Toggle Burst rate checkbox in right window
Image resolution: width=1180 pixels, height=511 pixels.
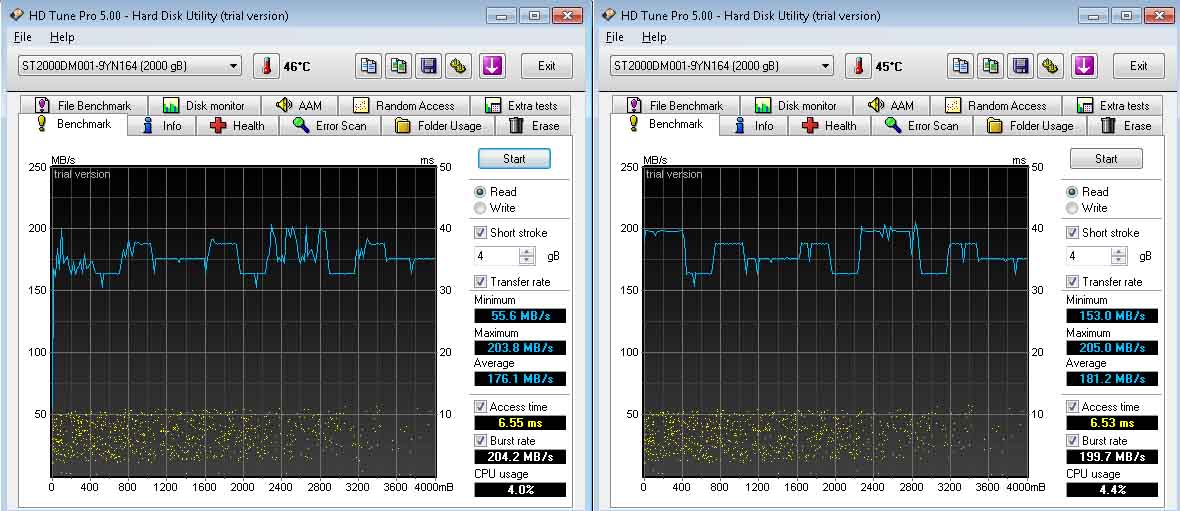pyautogui.click(x=1073, y=441)
